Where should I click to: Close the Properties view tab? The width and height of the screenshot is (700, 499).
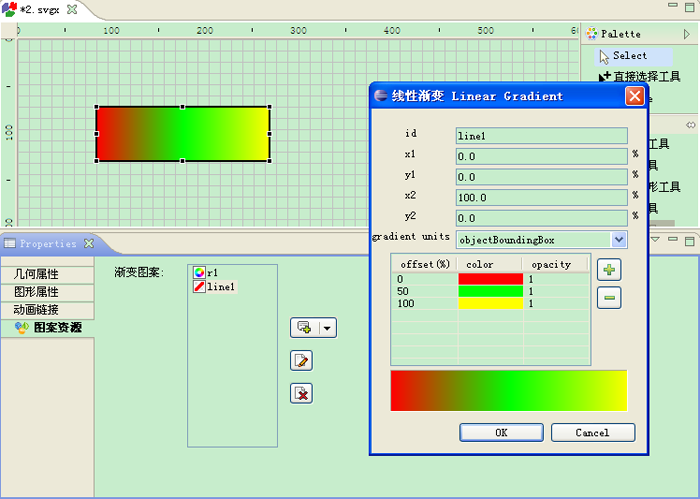(89, 243)
